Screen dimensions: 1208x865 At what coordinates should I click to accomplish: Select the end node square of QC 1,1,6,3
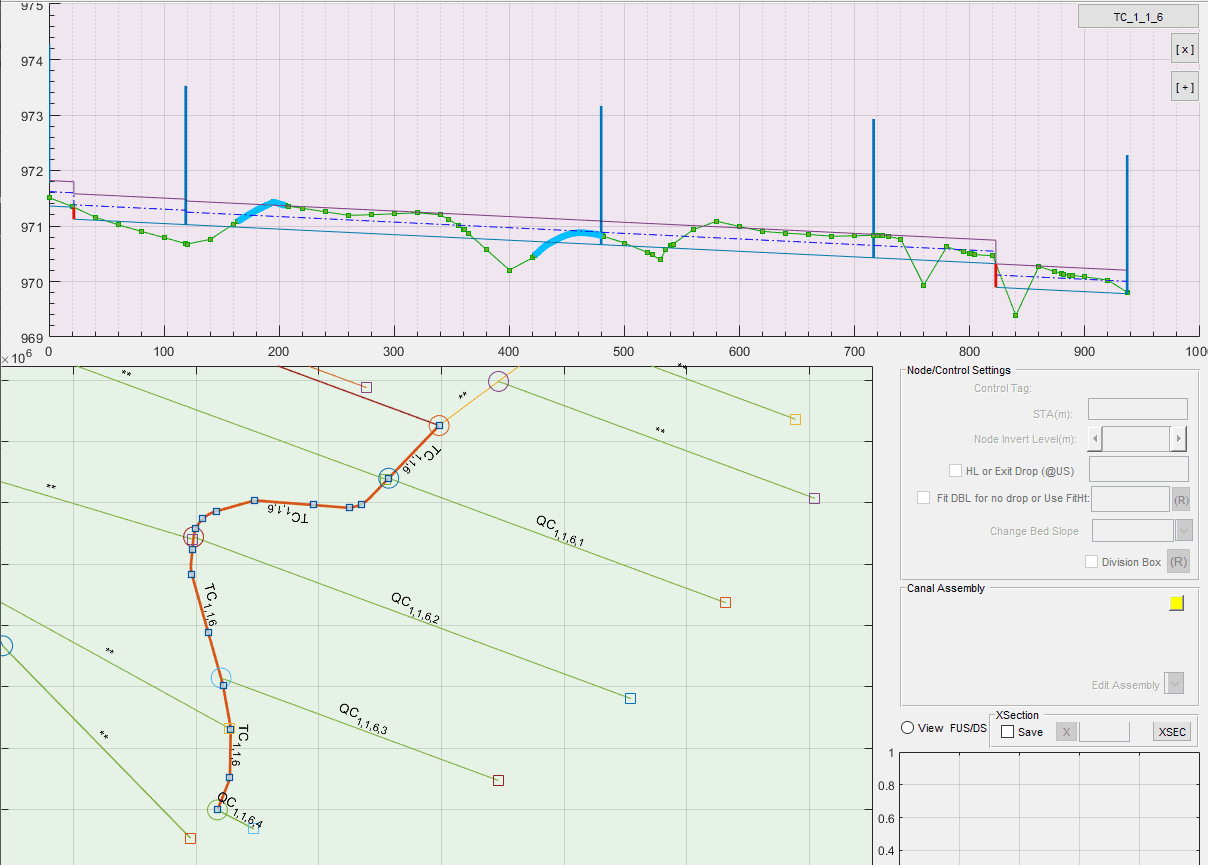(498, 780)
